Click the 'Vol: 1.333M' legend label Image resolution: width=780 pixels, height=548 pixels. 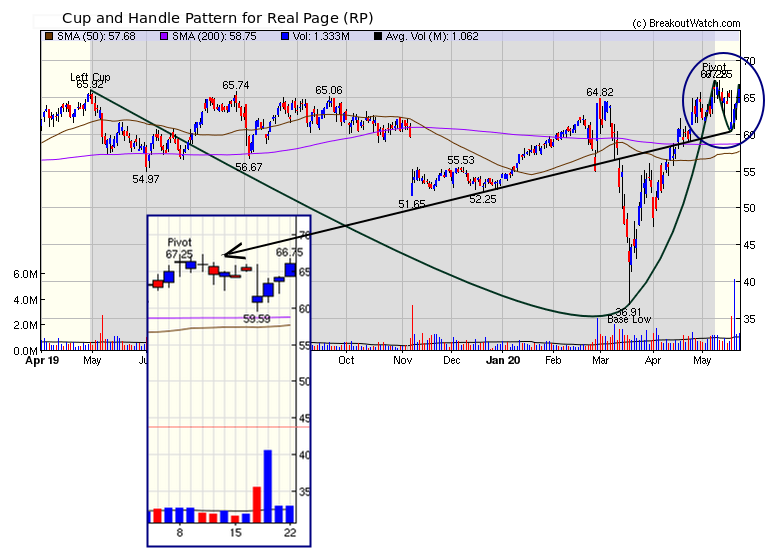[x=321, y=36]
